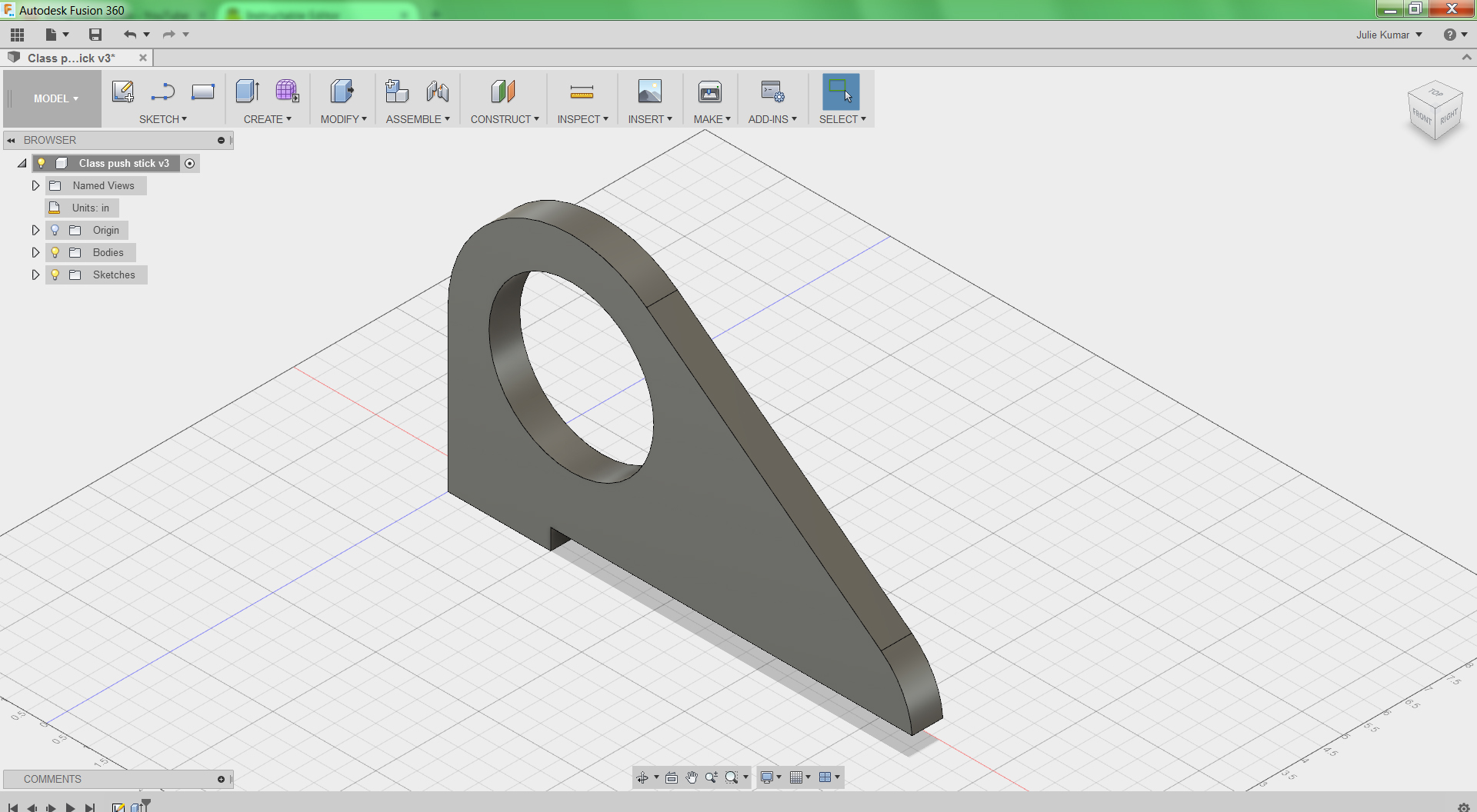Viewport: 1477px width, 812px height.
Task: Jump to timeline beginning
Action: click(x=12, y=807)
